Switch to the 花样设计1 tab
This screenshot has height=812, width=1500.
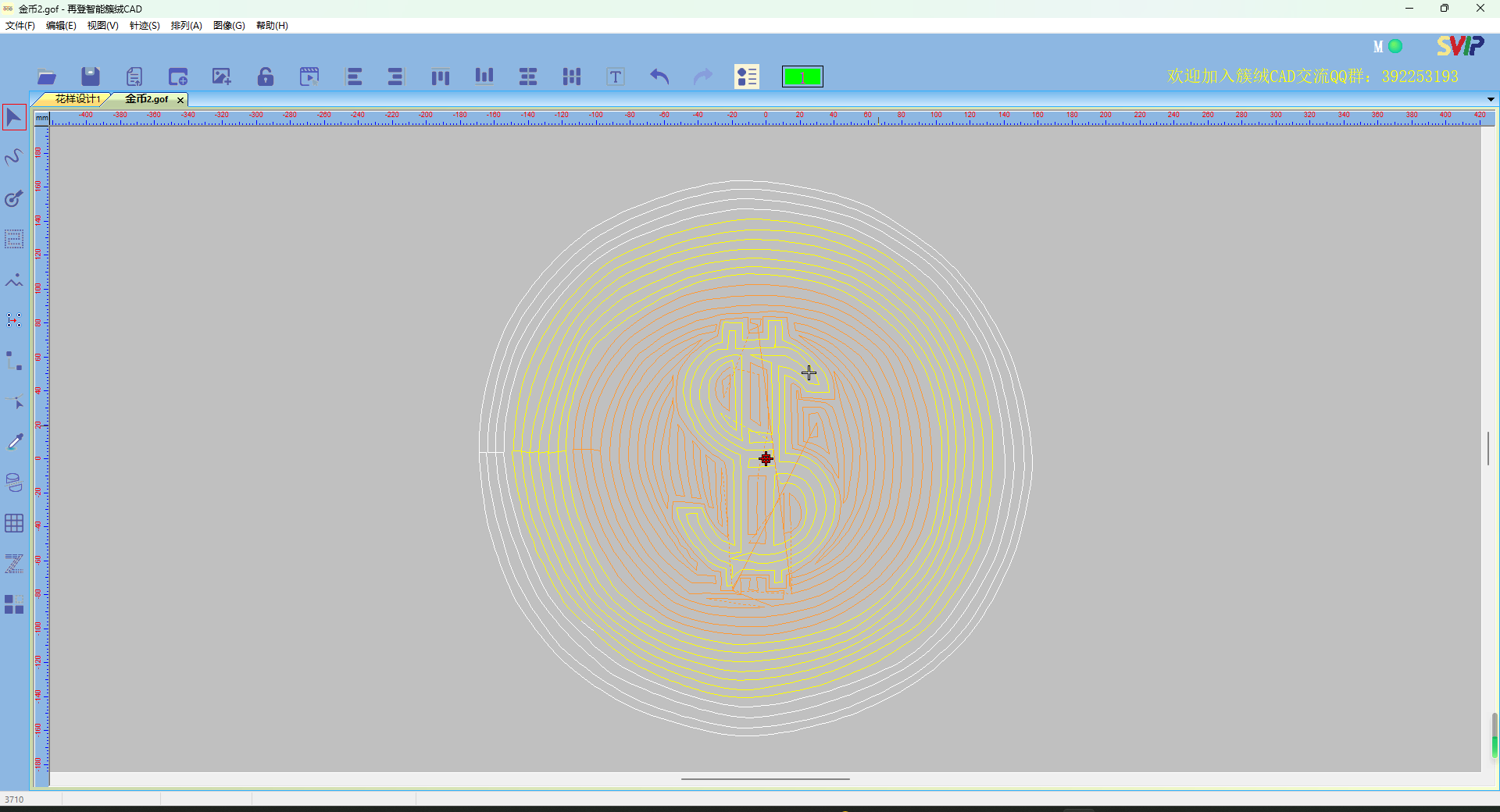[77, 99]
